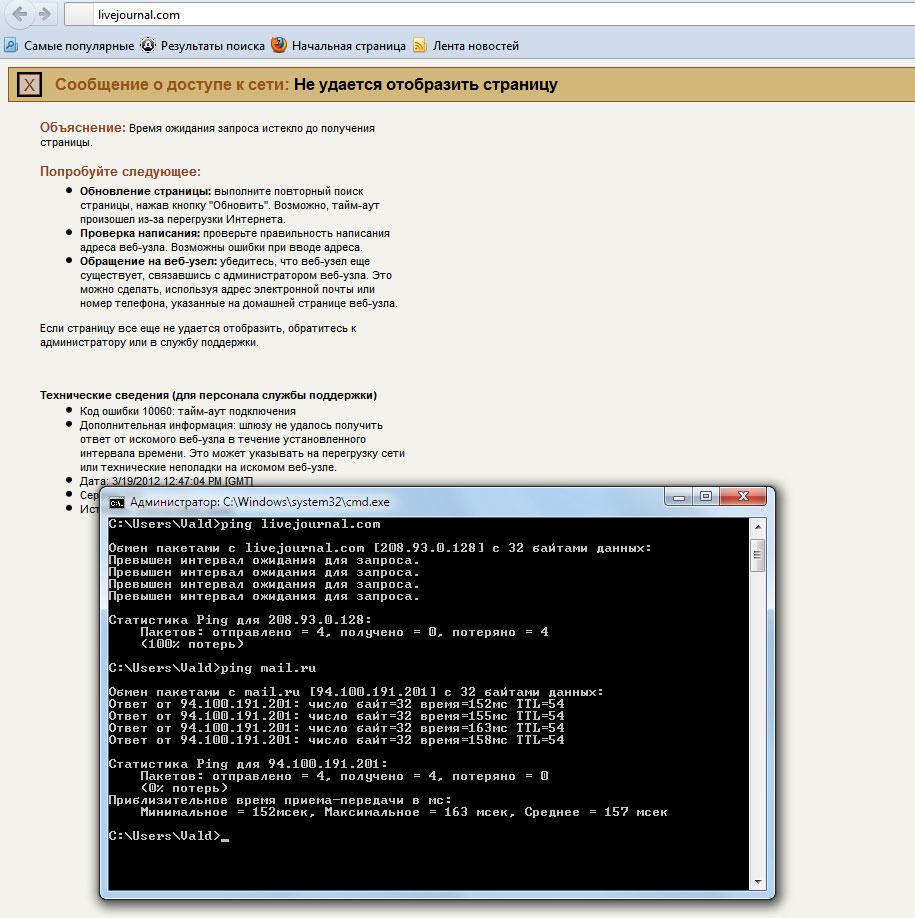
Task: Open the Начальная страница Firefox bookmark
Action: [338, 46]
